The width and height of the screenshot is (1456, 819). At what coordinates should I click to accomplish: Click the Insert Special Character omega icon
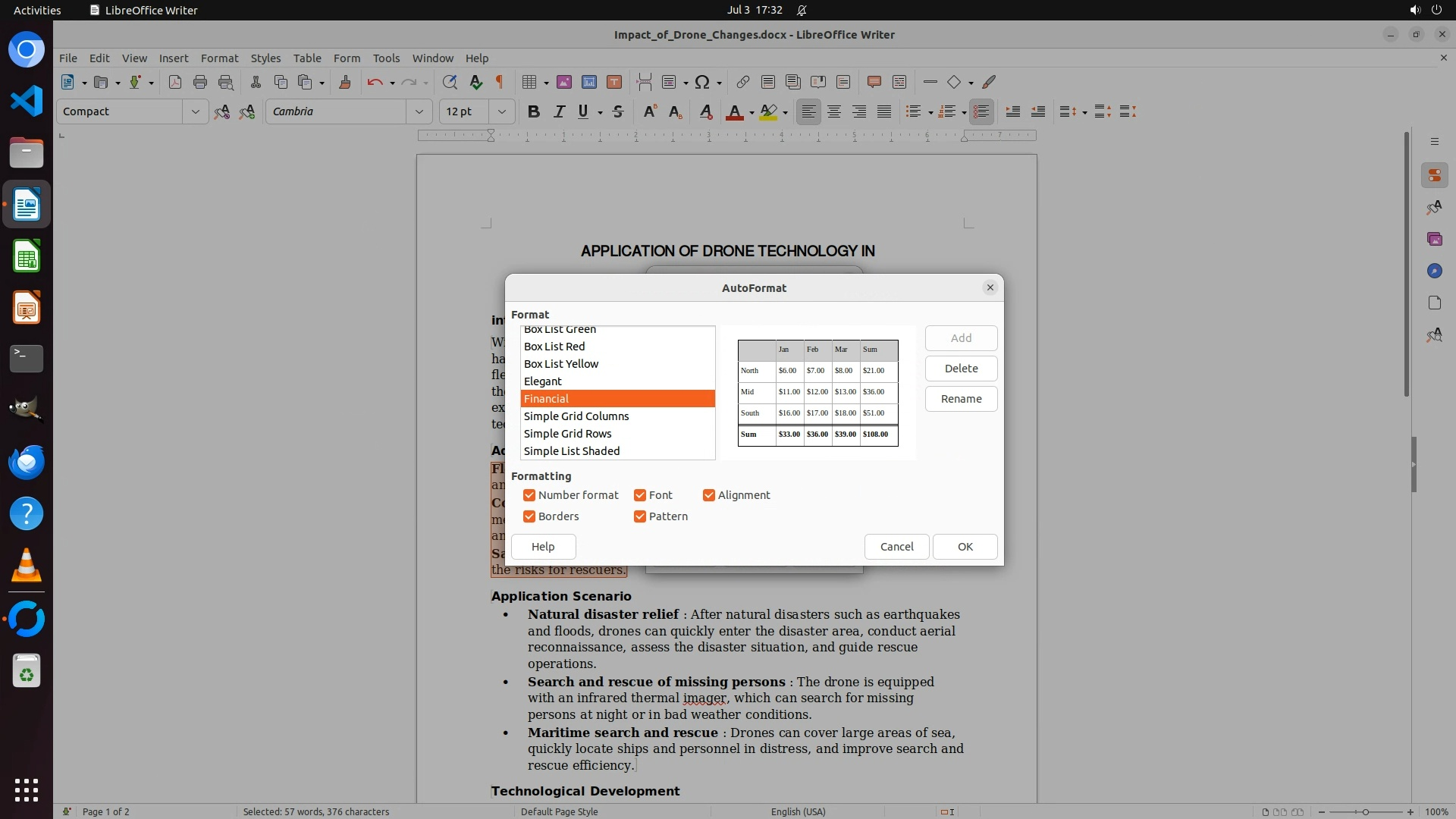pos(702,82)
